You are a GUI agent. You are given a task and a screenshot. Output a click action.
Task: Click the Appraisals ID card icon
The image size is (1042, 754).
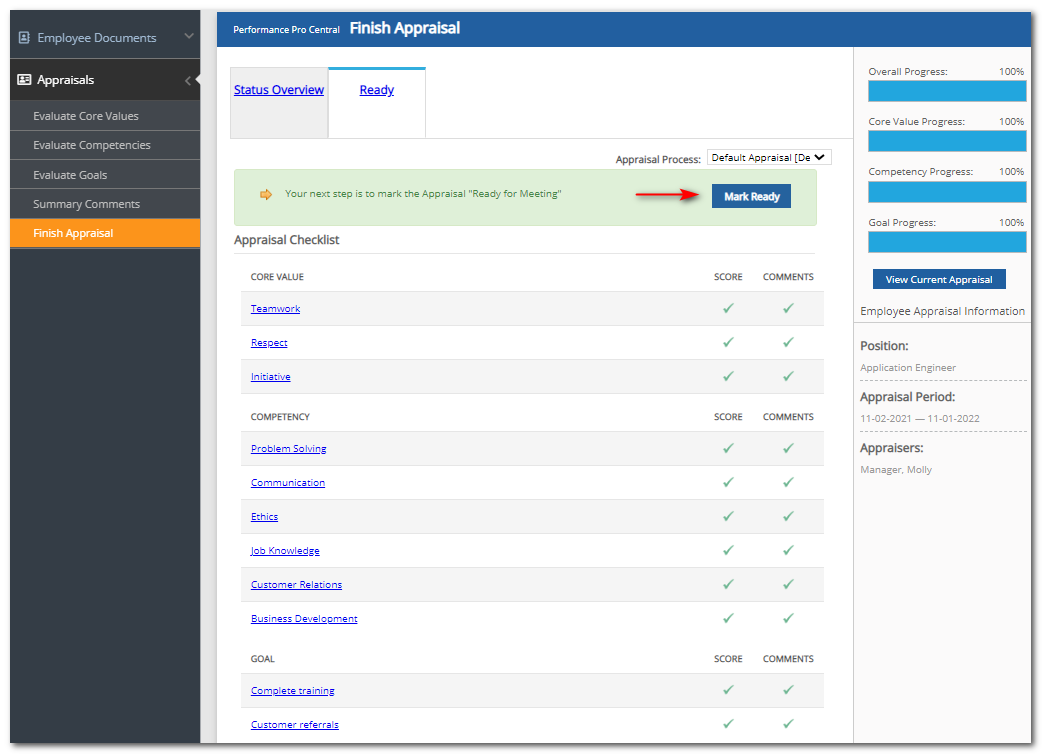pos(24,80)
